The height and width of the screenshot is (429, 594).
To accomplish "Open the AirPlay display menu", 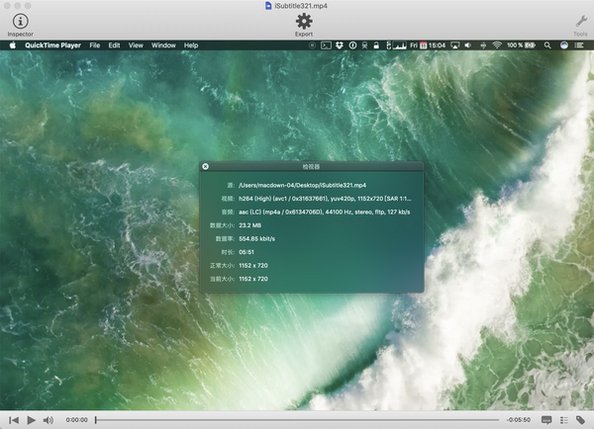I will (x=455, y=45).
